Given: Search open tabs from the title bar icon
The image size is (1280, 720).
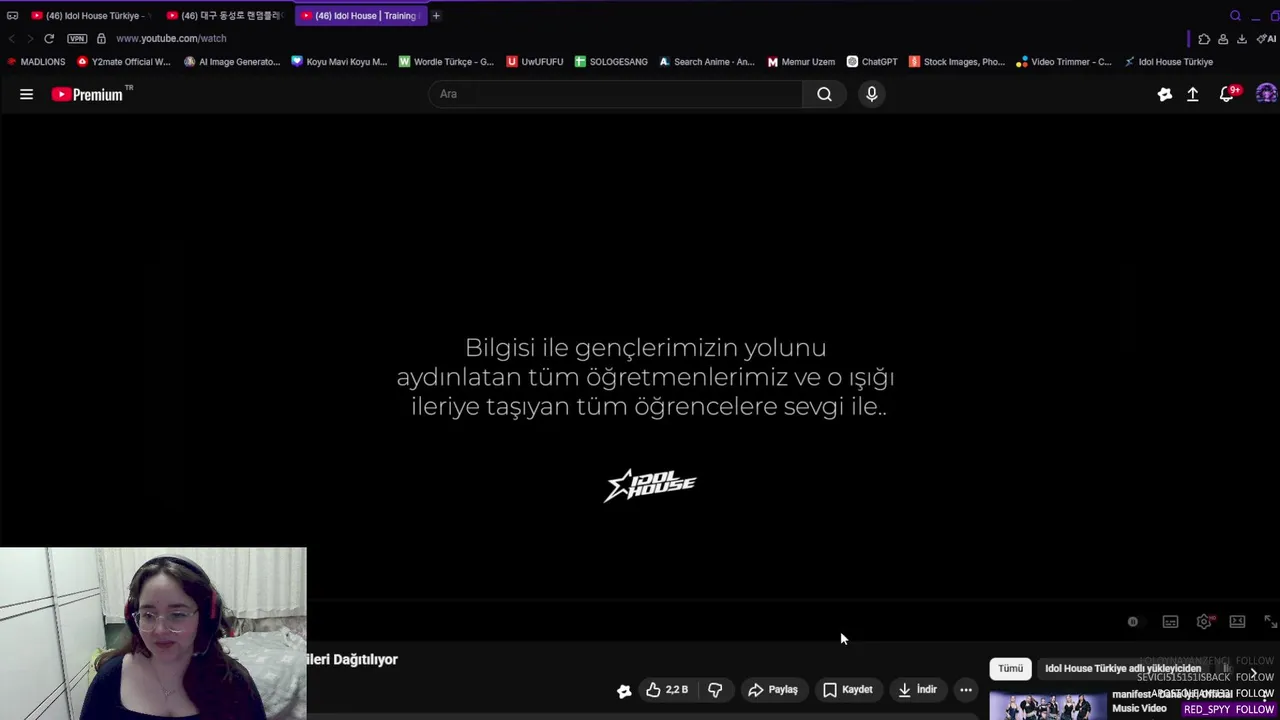Looking at the screenshot, I should (1235, 15).
